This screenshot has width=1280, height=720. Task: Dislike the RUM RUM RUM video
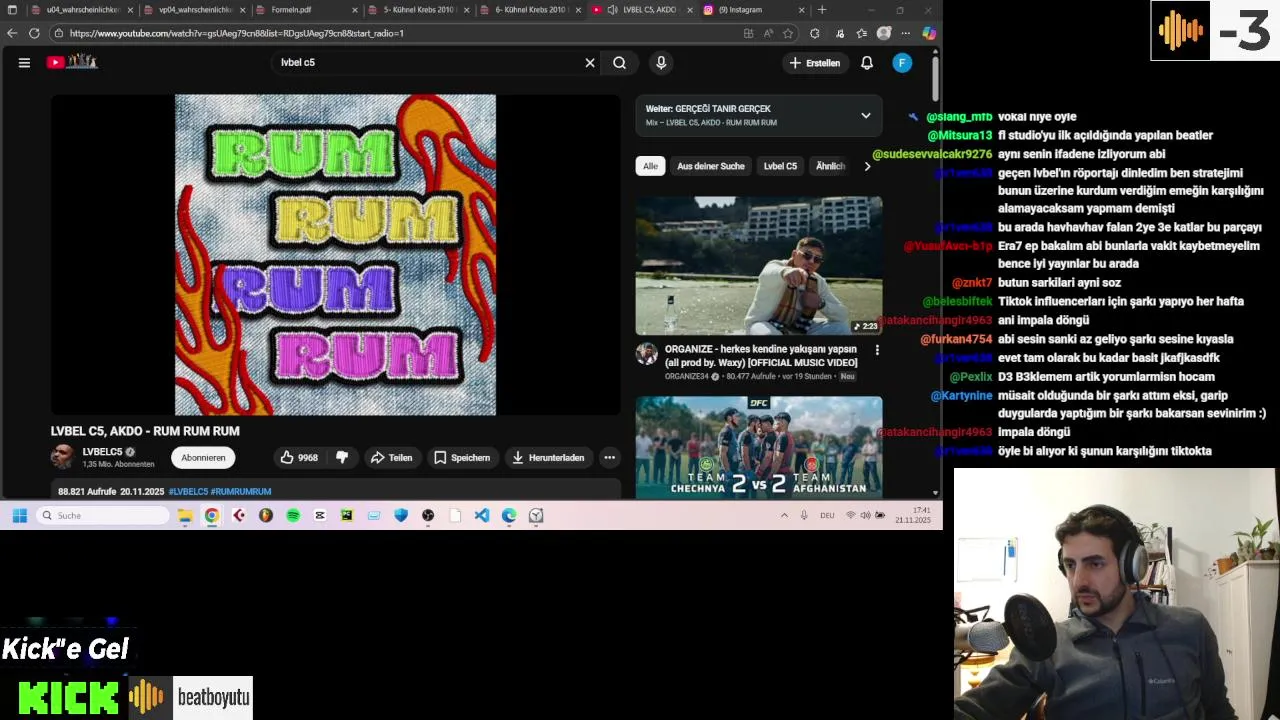(x=342, y=457)
